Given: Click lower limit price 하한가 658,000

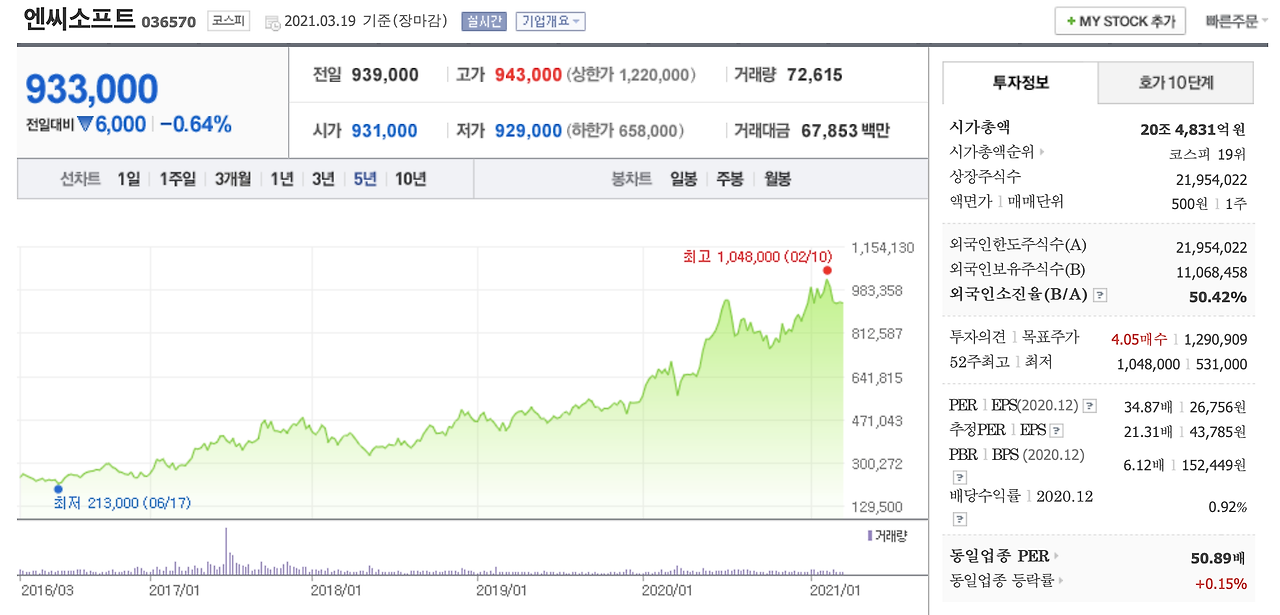Looking at the screenshot, I should point(625,131).
